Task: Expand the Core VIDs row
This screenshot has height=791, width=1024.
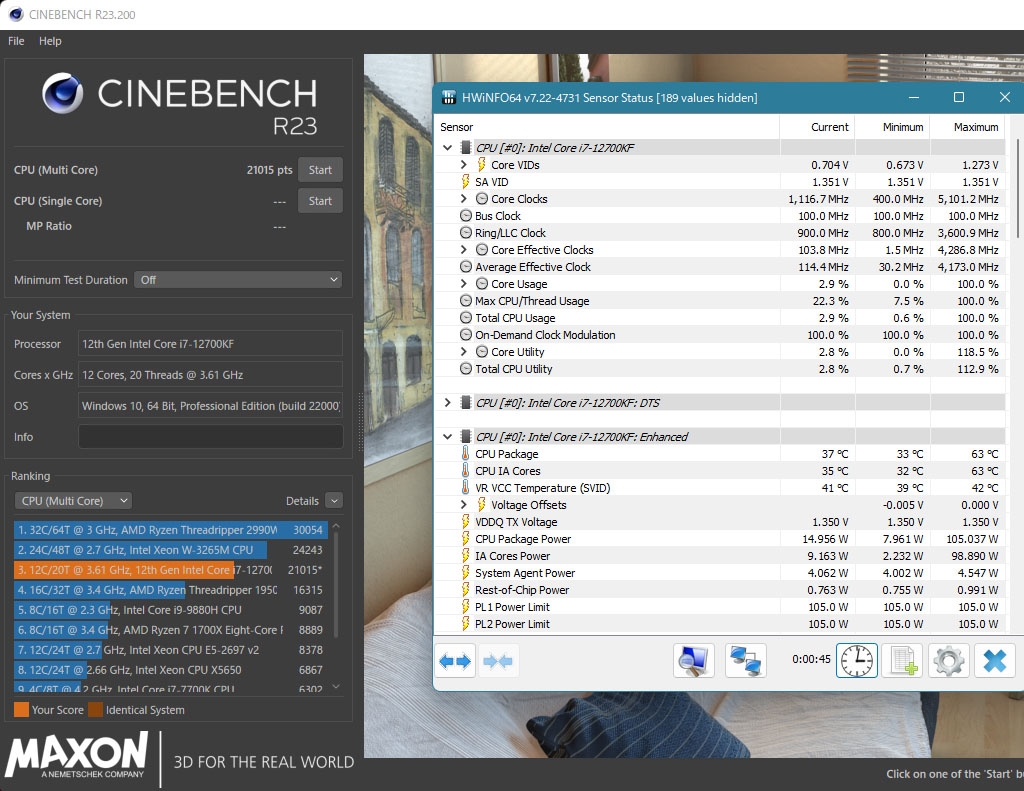Action: (464, 165)
